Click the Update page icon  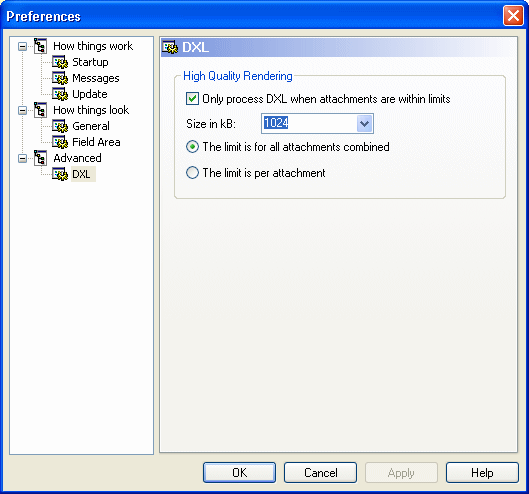60,94
